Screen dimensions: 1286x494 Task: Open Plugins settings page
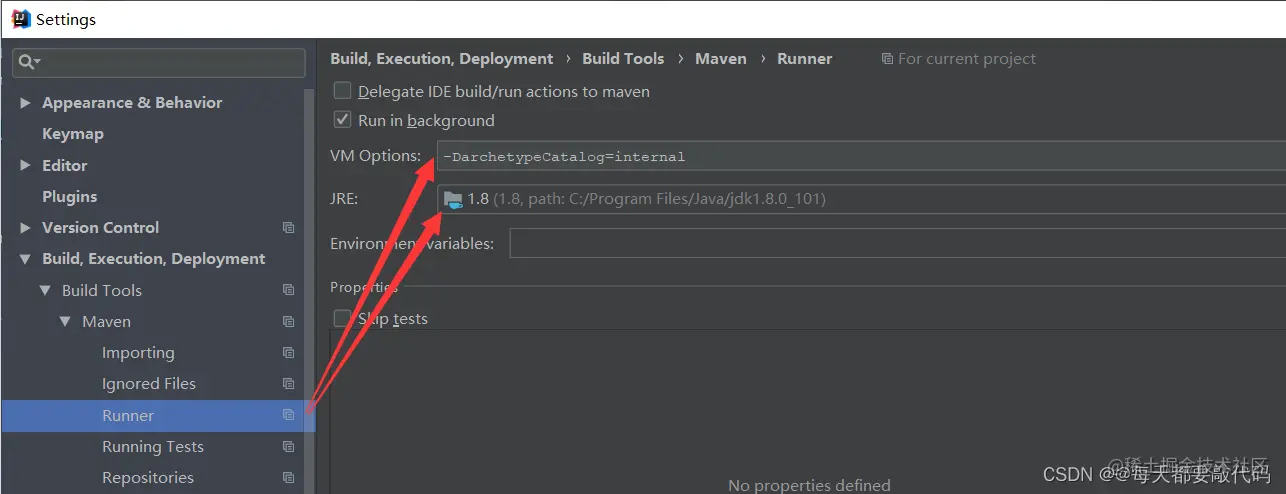pyautogui.click(x=70, y=197)
